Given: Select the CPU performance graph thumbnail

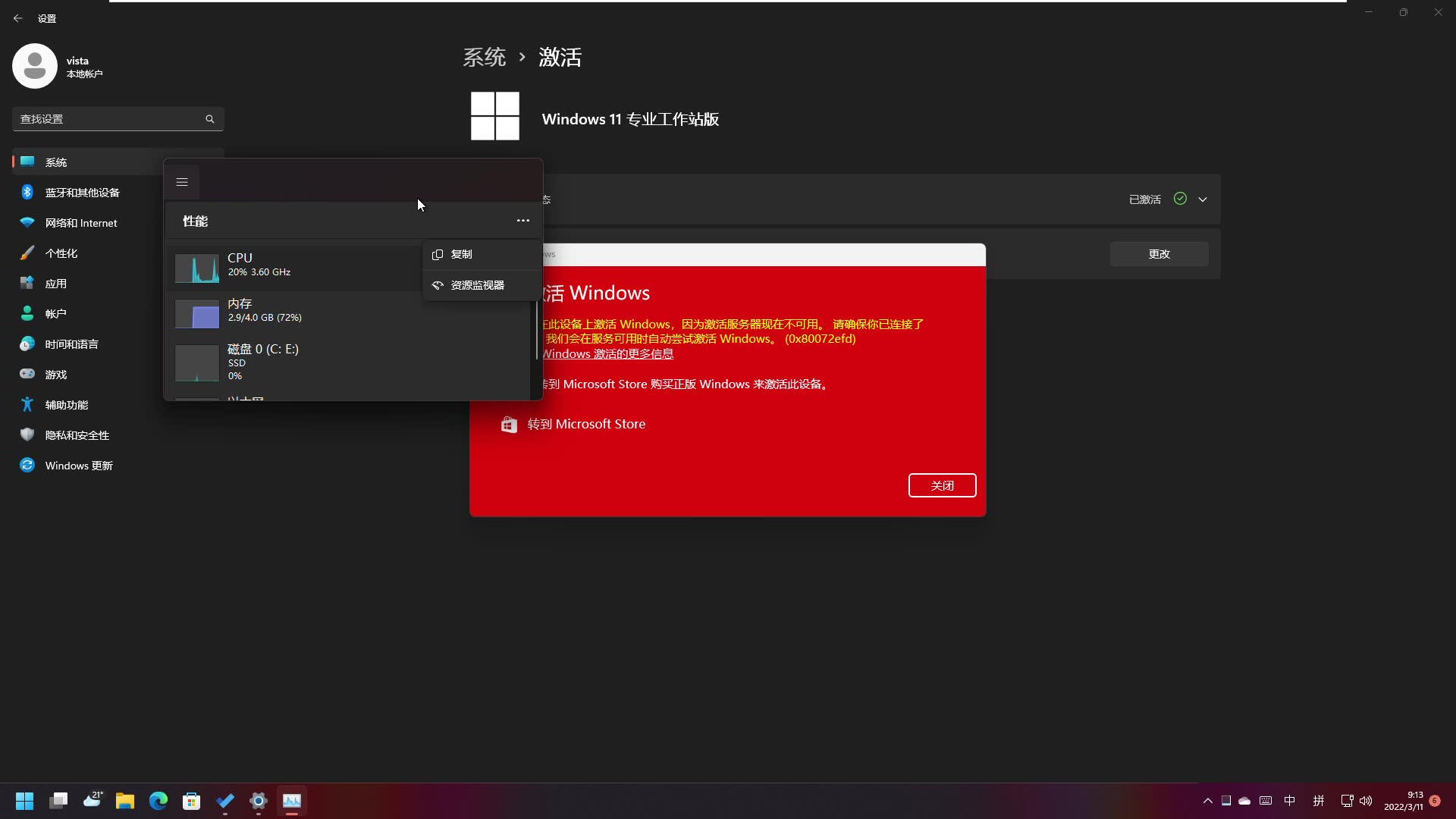Looking at the screenshot, I should click(197, 268).
